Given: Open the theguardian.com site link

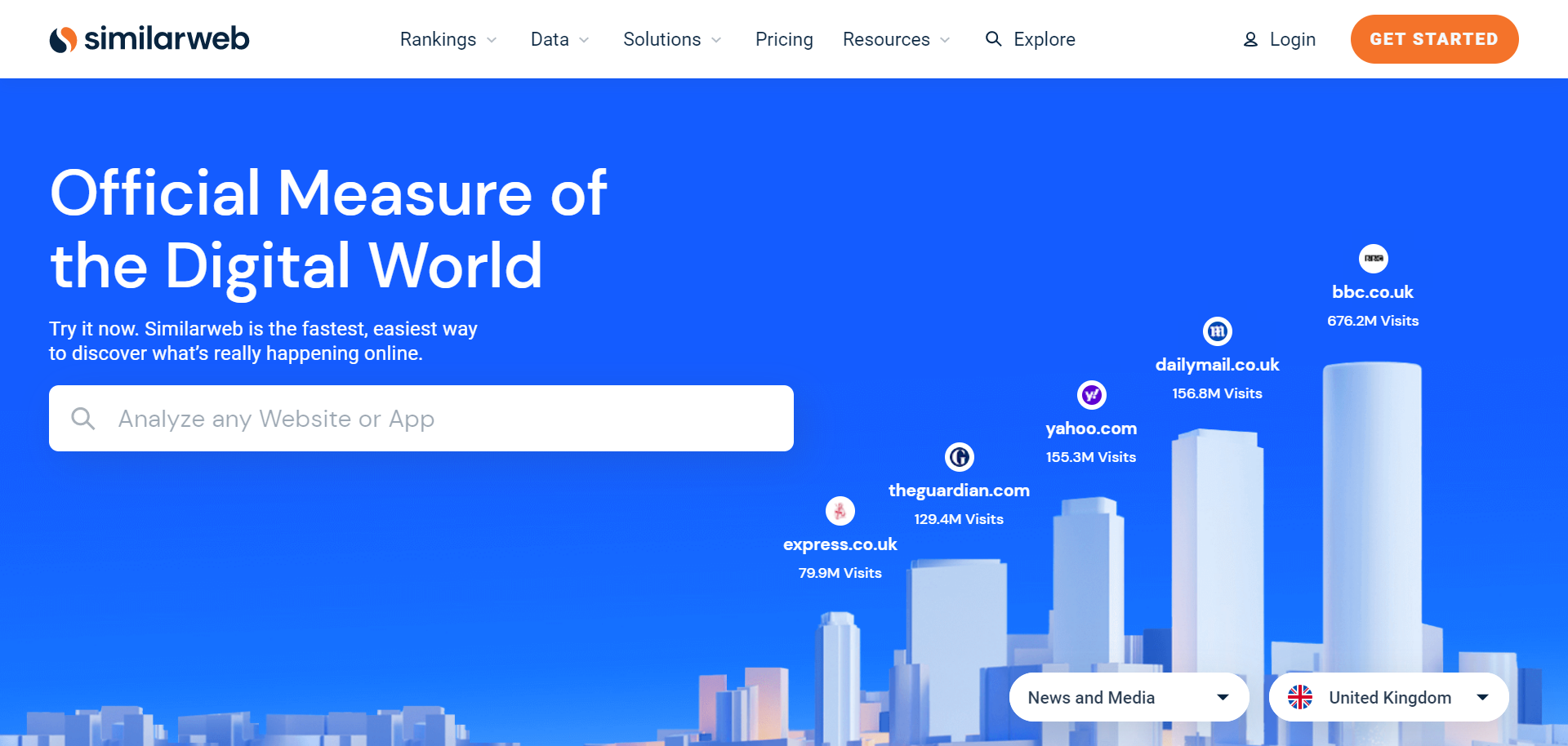Looking at the screenshot, I should coord(959,491).
